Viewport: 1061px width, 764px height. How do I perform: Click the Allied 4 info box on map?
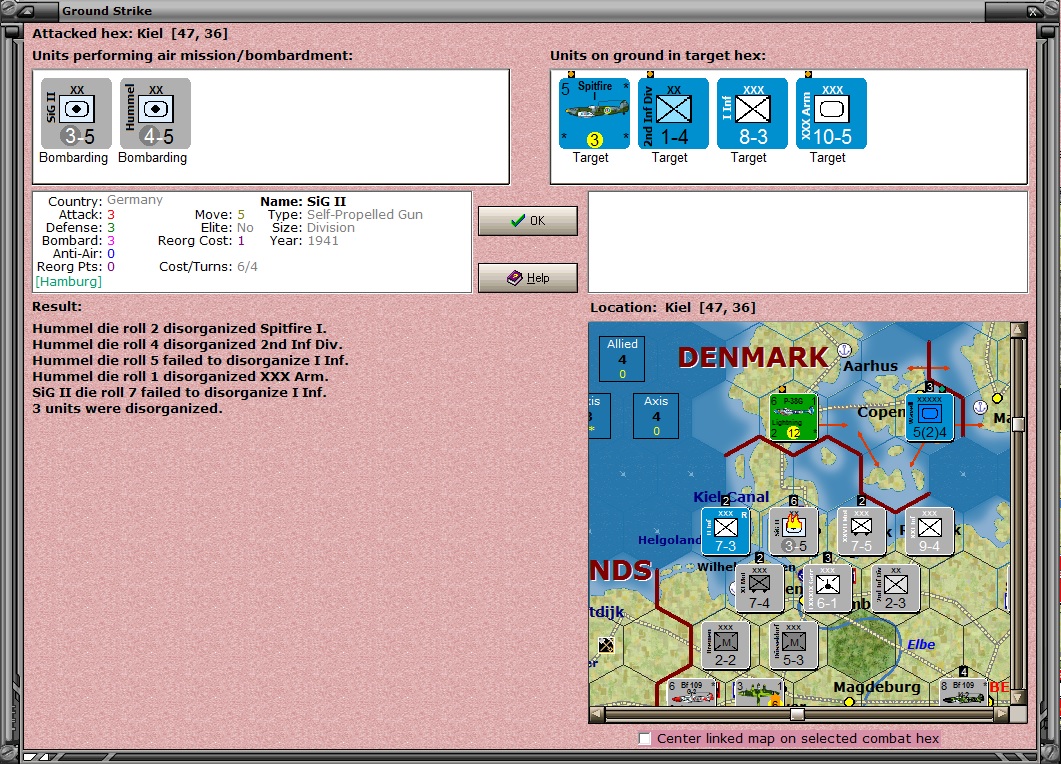622,359
